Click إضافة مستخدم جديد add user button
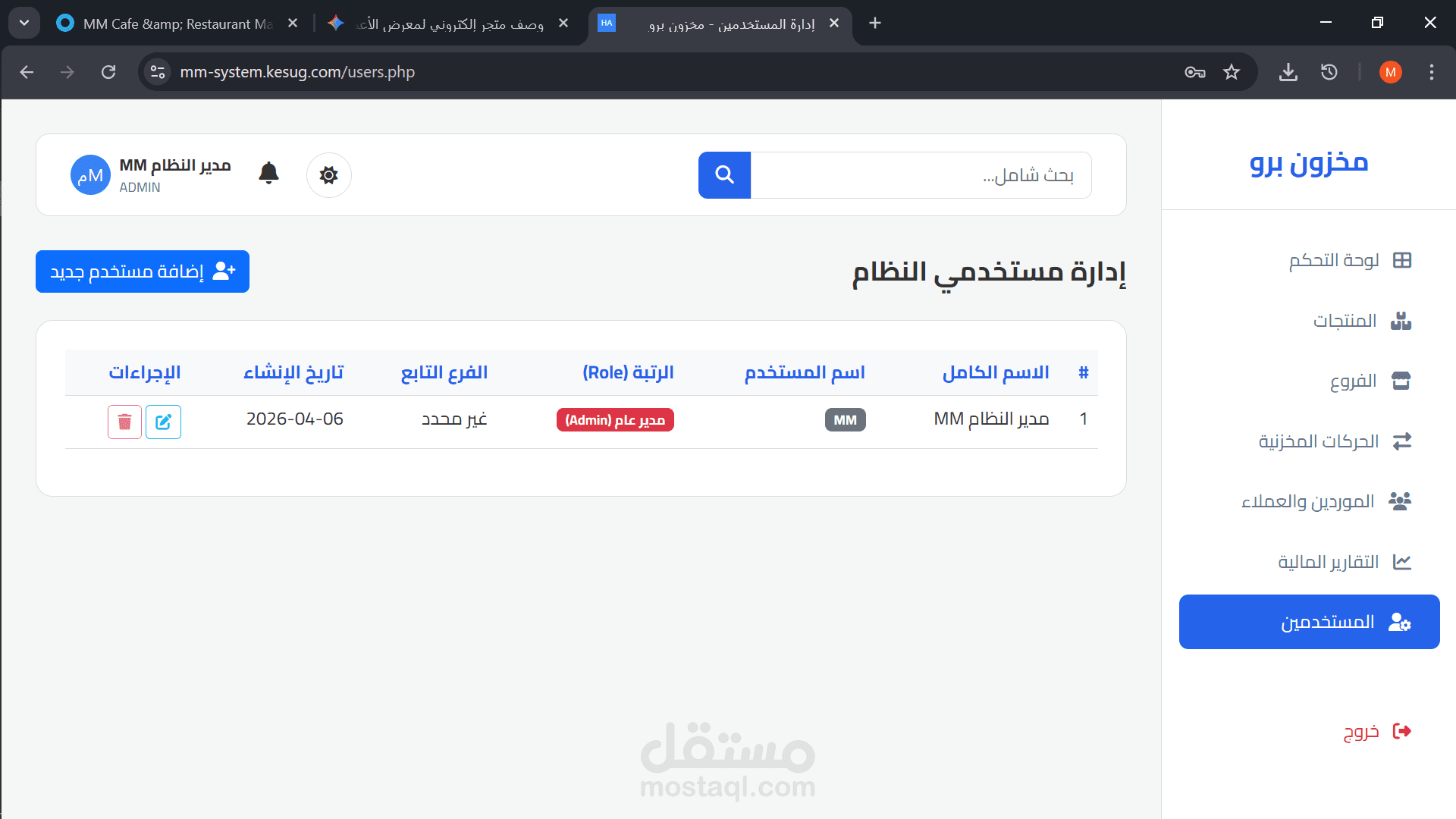This screenshot has height=819, width=1456. tap(143, 271)
